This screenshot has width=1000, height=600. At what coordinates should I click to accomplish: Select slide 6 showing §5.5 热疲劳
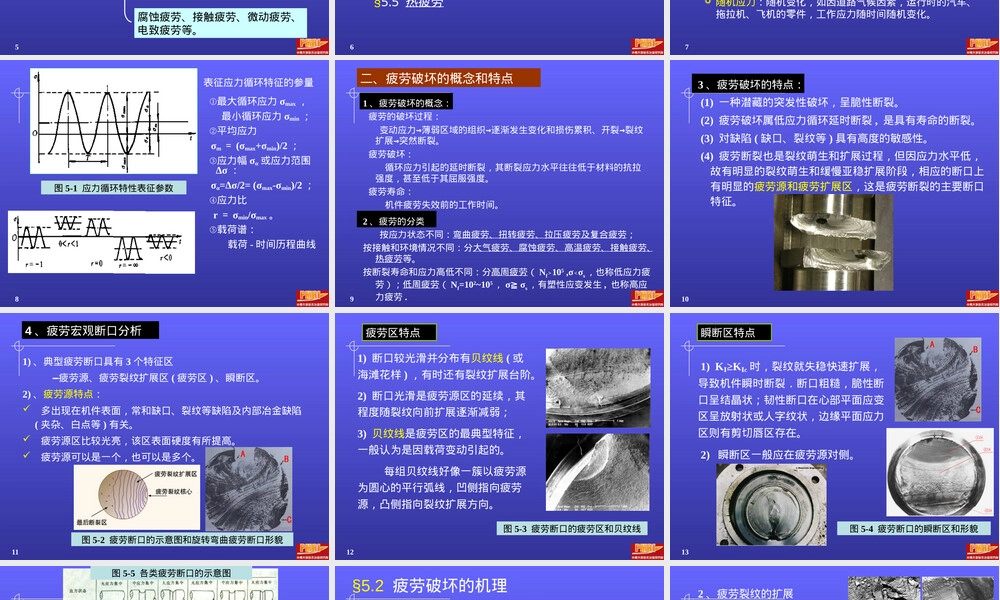pos(499,27)
